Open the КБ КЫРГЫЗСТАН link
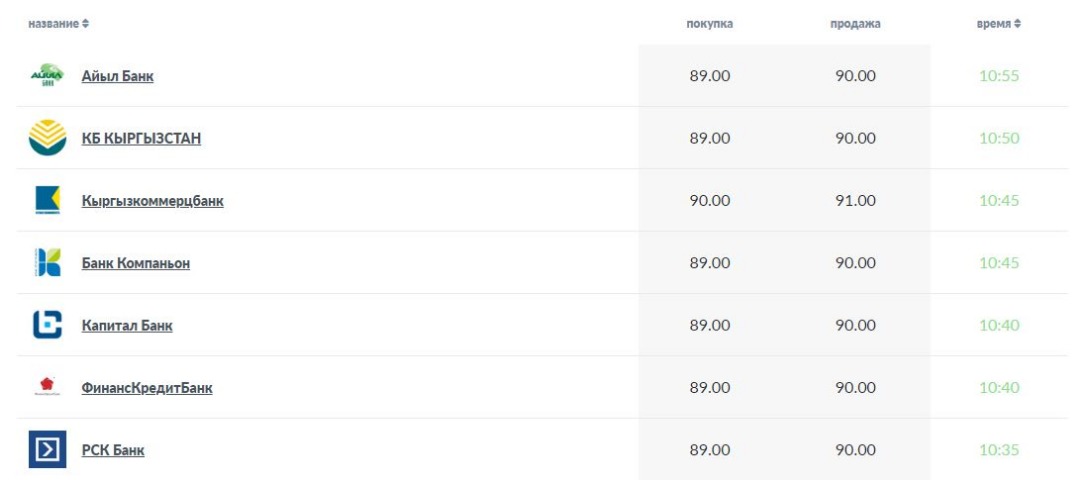 point(141,138)
